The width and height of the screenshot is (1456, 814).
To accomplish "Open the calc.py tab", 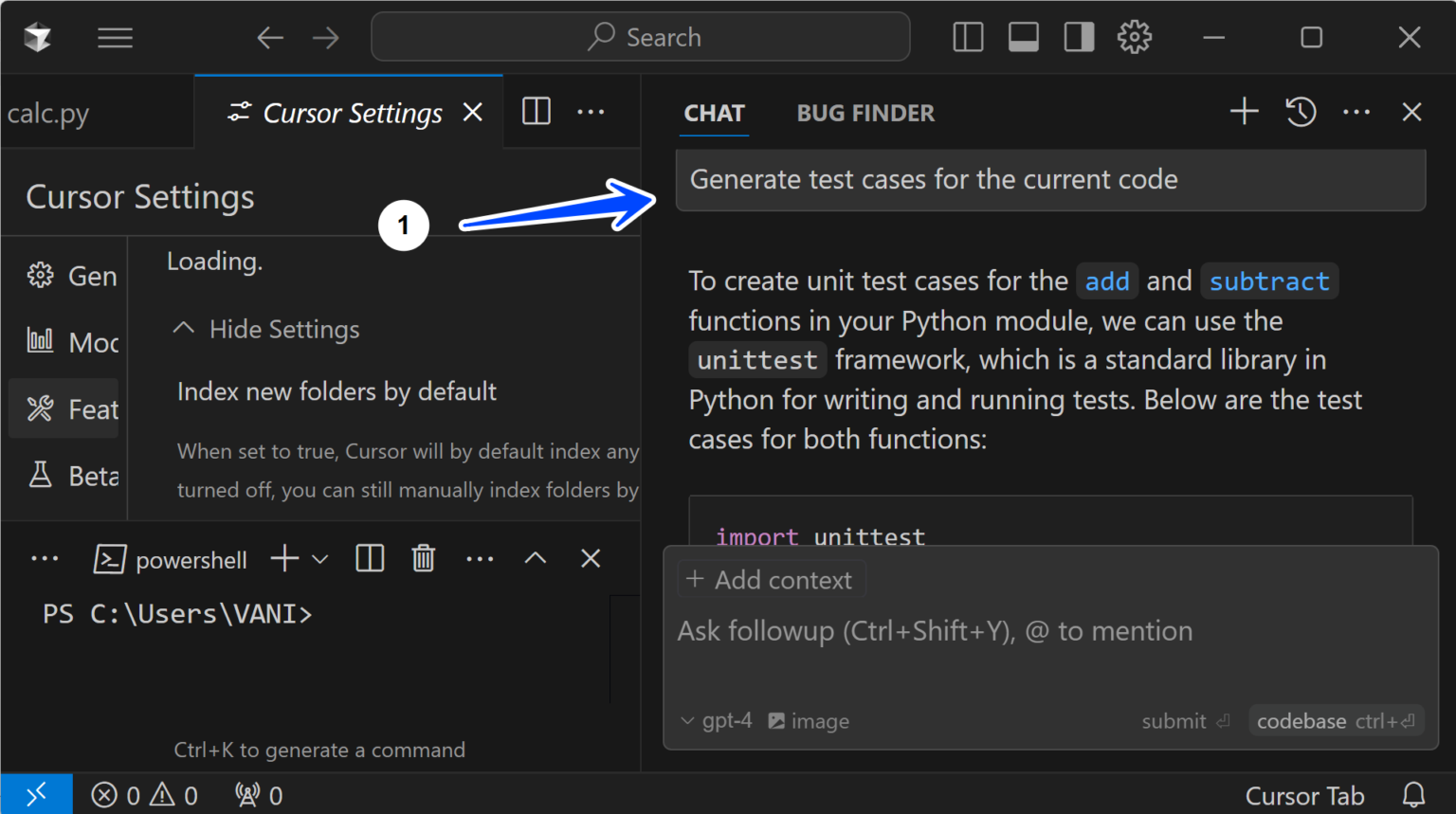I will tap(47, 113).
